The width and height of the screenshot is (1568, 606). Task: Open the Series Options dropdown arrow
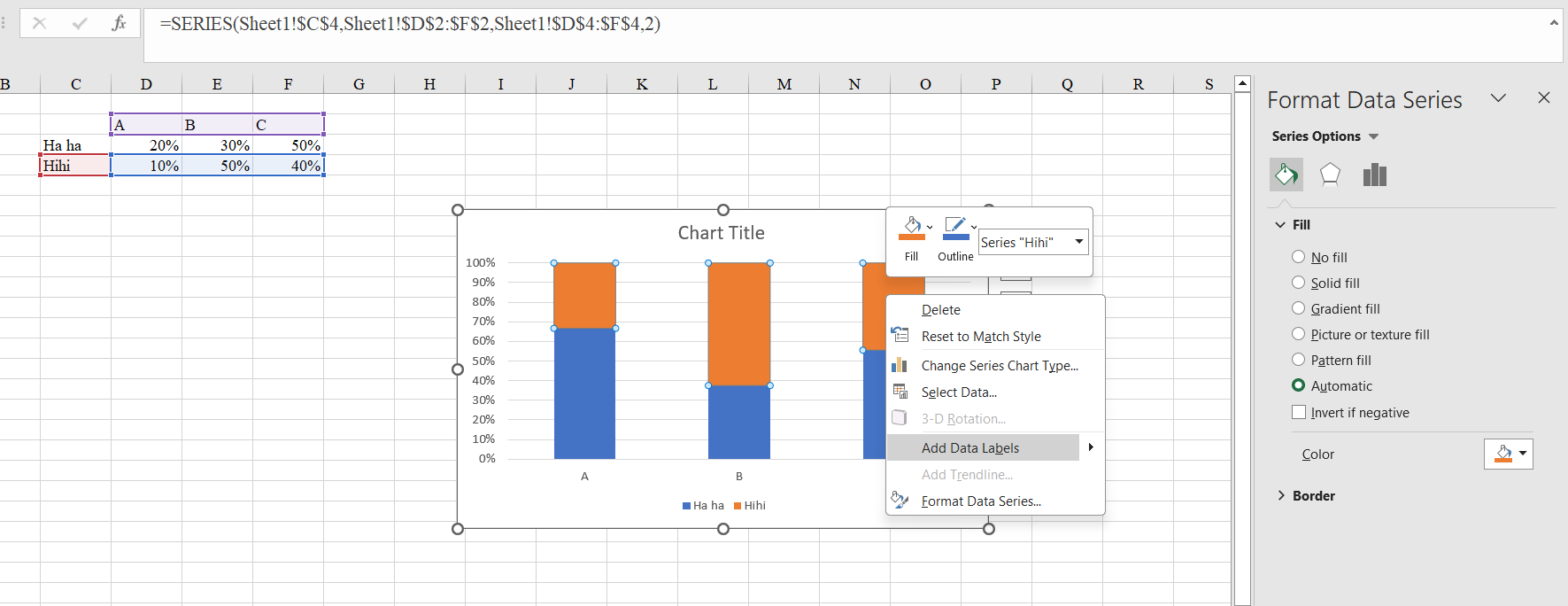tap(1373, 136)
